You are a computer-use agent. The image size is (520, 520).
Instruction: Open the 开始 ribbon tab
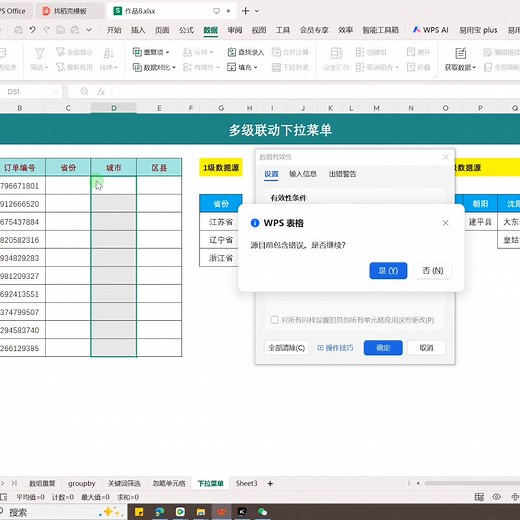pos(114,30)
